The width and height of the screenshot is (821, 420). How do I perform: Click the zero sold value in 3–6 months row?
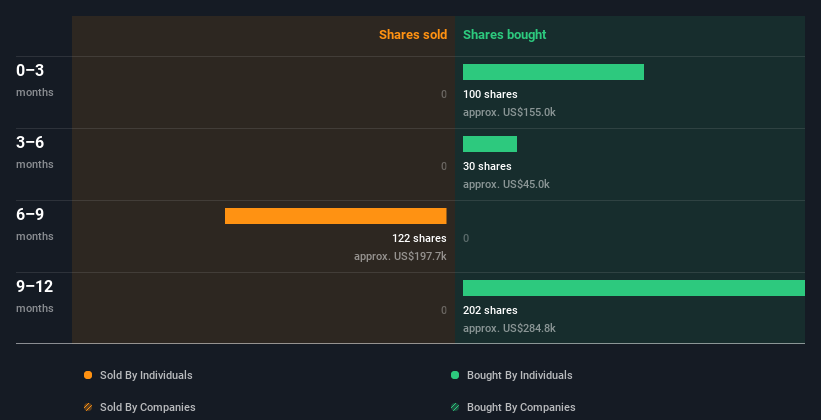[x=444, y=166]
